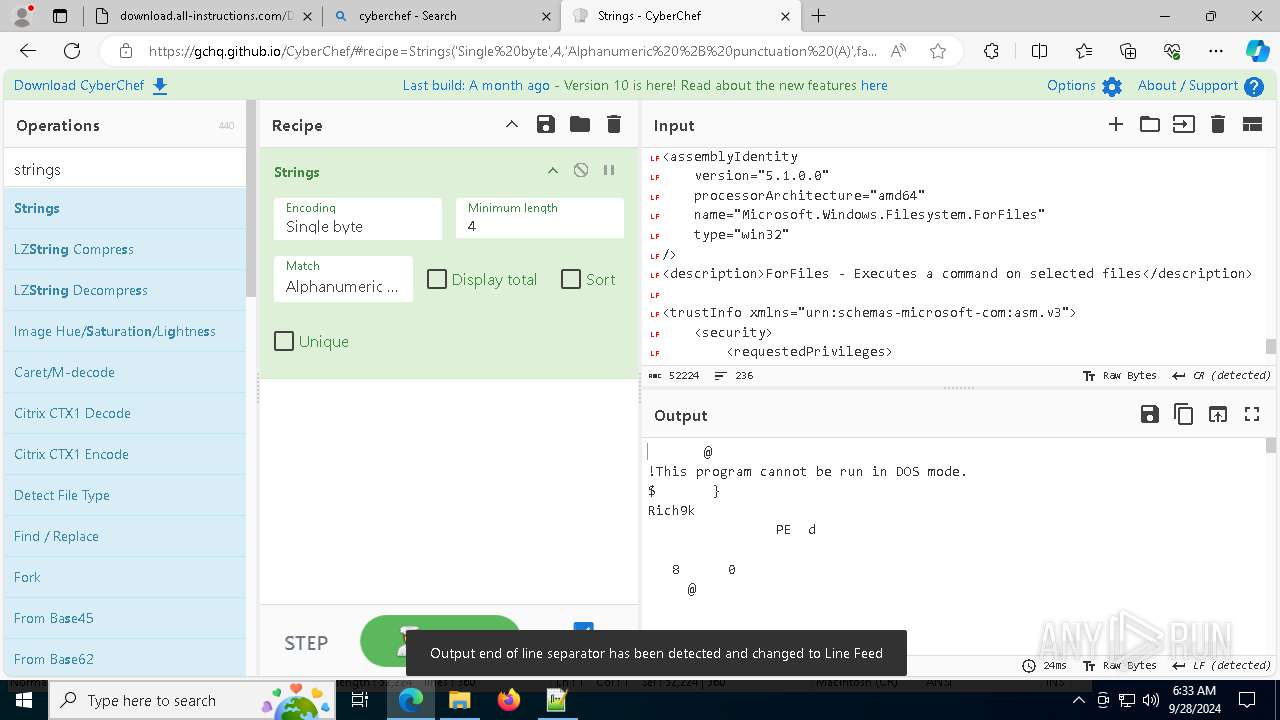Choose Find / Replace operation
Viewport: 1280px width, 720px height.
[125, 536]
